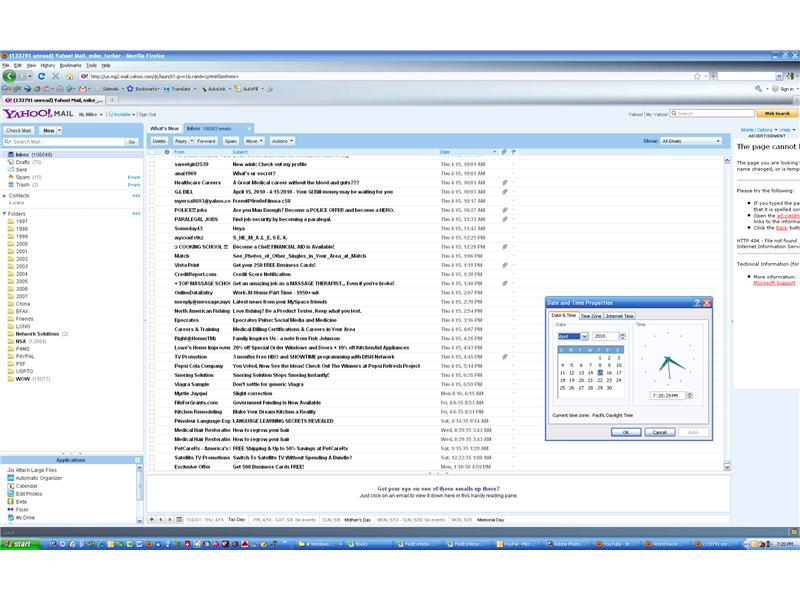Check the Epocrates email checkbox
This screenshot has width=800, height=600.
[x=152, y=320]
